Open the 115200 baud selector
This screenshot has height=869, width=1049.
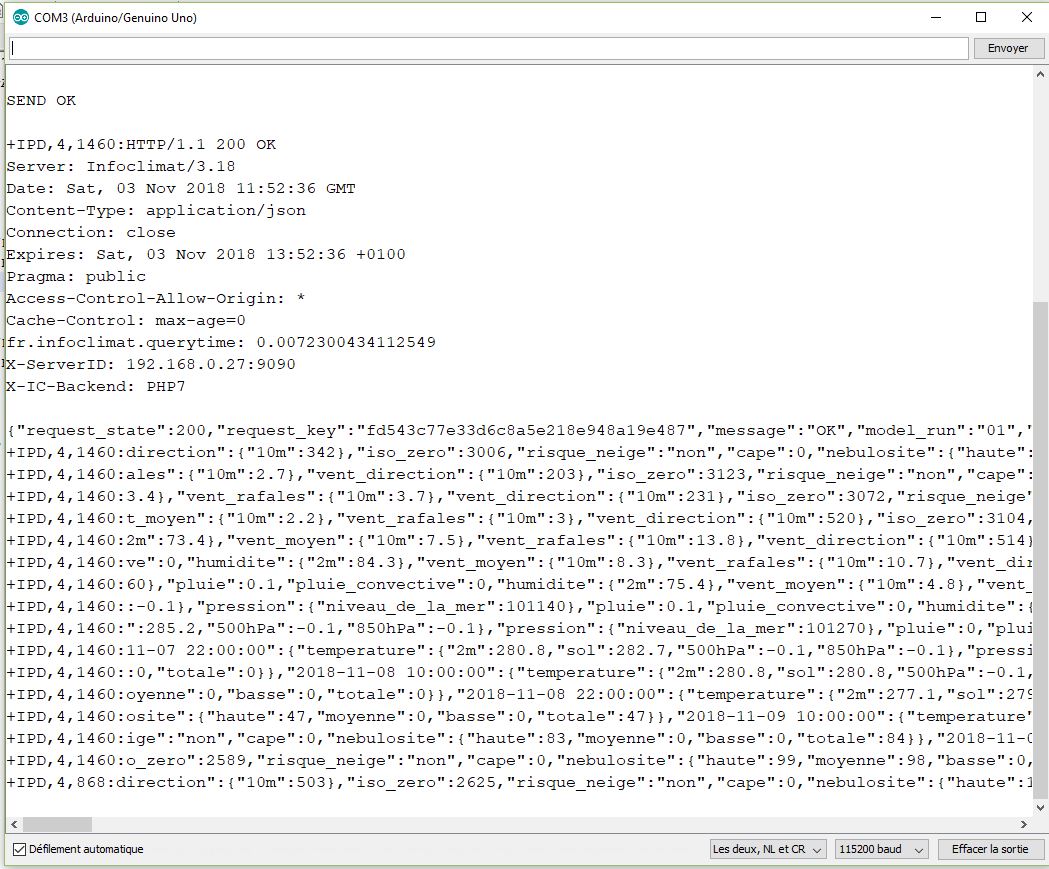(x=880, y=849)
